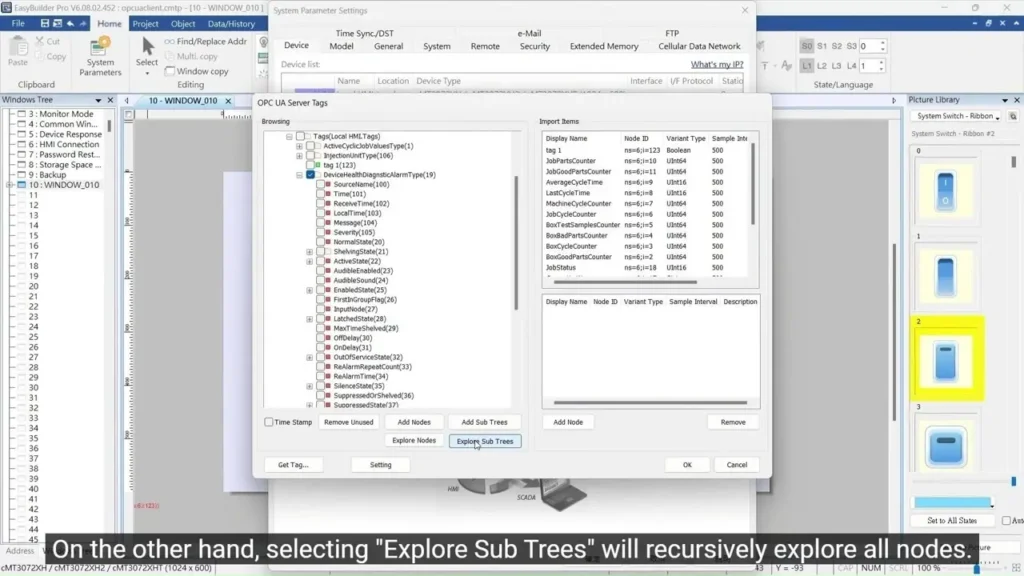Expand the ActiveState(22) tree node

(x=310, y=261)
